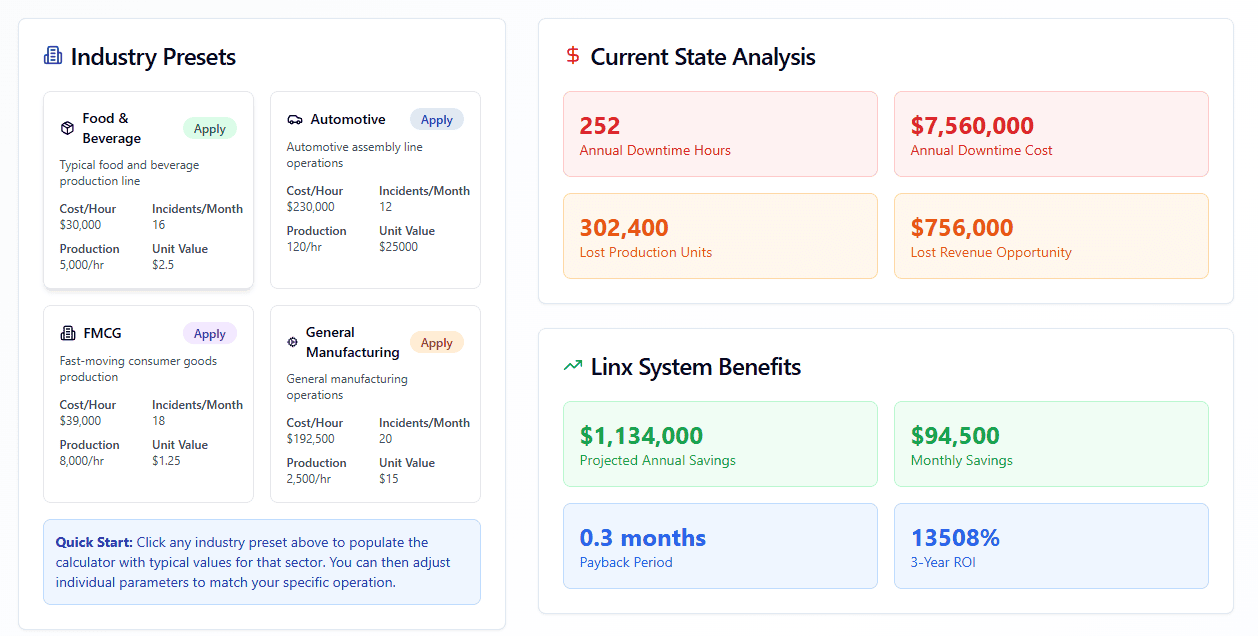The image size is (1258, 636).
Task: Apply the General Manufacturing preset
Action: 437,342
